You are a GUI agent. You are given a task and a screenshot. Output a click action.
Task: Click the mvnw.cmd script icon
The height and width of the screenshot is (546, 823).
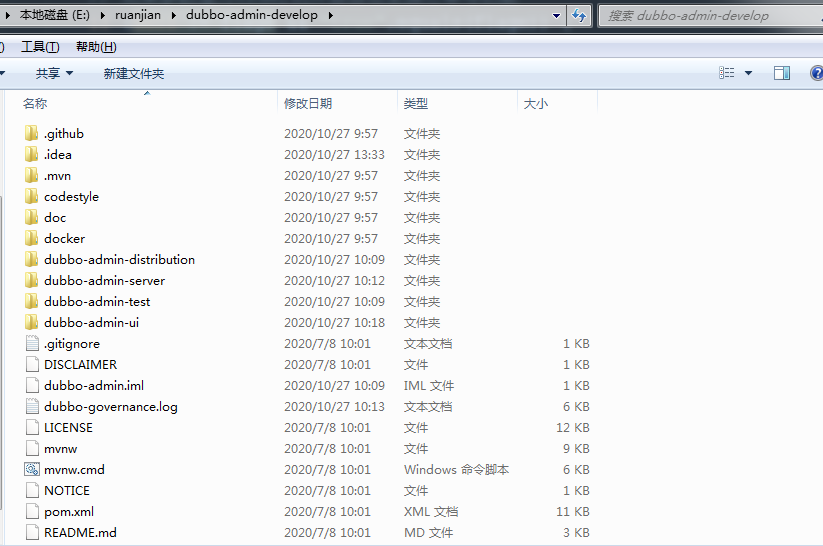click(32, 469)
